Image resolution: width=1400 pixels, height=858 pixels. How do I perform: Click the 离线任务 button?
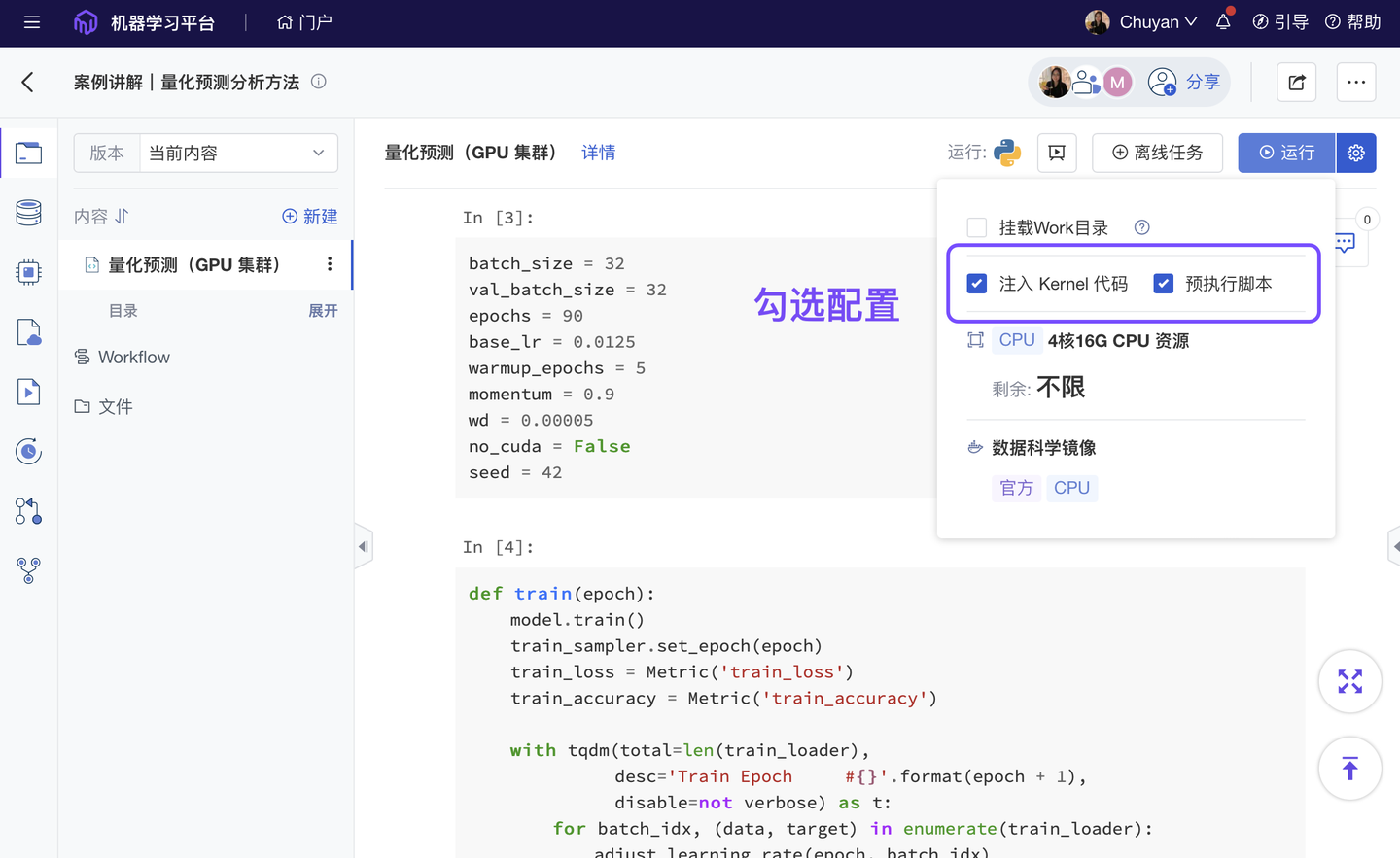(x=1157, y=153)
